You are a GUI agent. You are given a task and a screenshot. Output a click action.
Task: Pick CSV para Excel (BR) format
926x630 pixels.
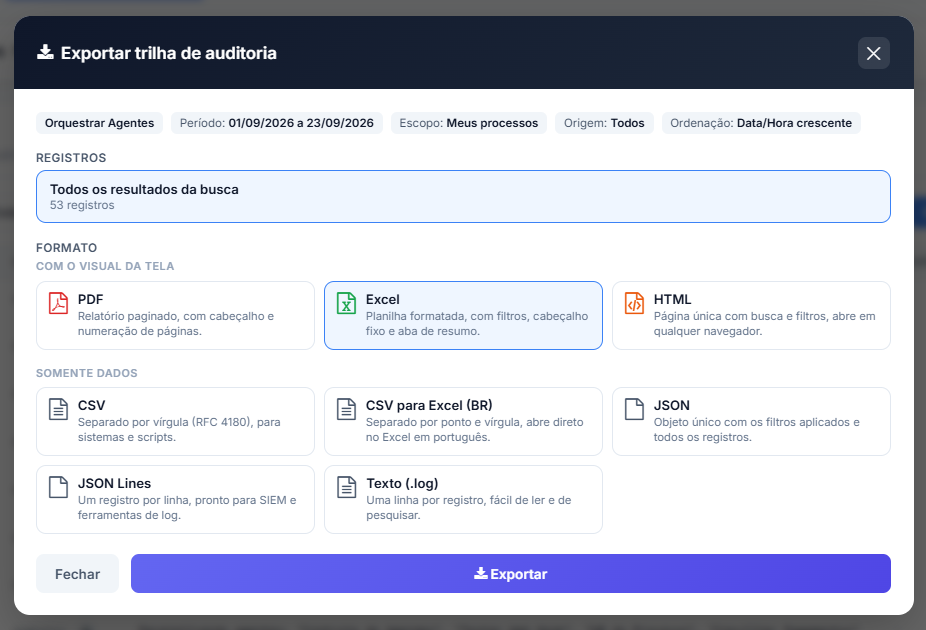pos(463,422)
